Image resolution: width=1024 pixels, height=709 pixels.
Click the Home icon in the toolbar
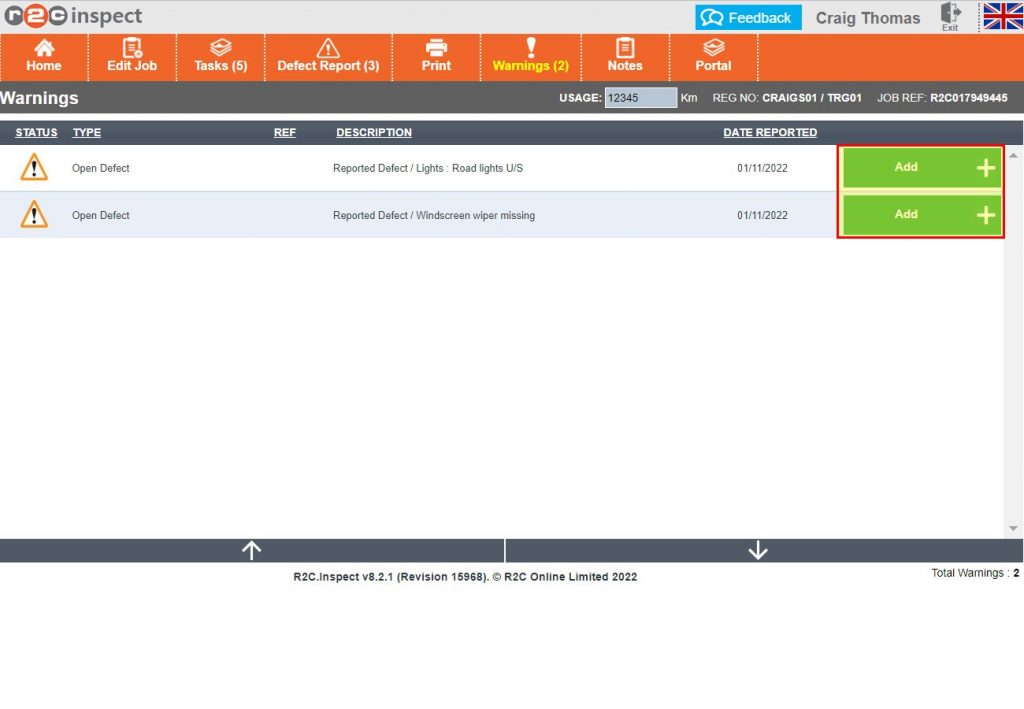[x=43, y=57]
